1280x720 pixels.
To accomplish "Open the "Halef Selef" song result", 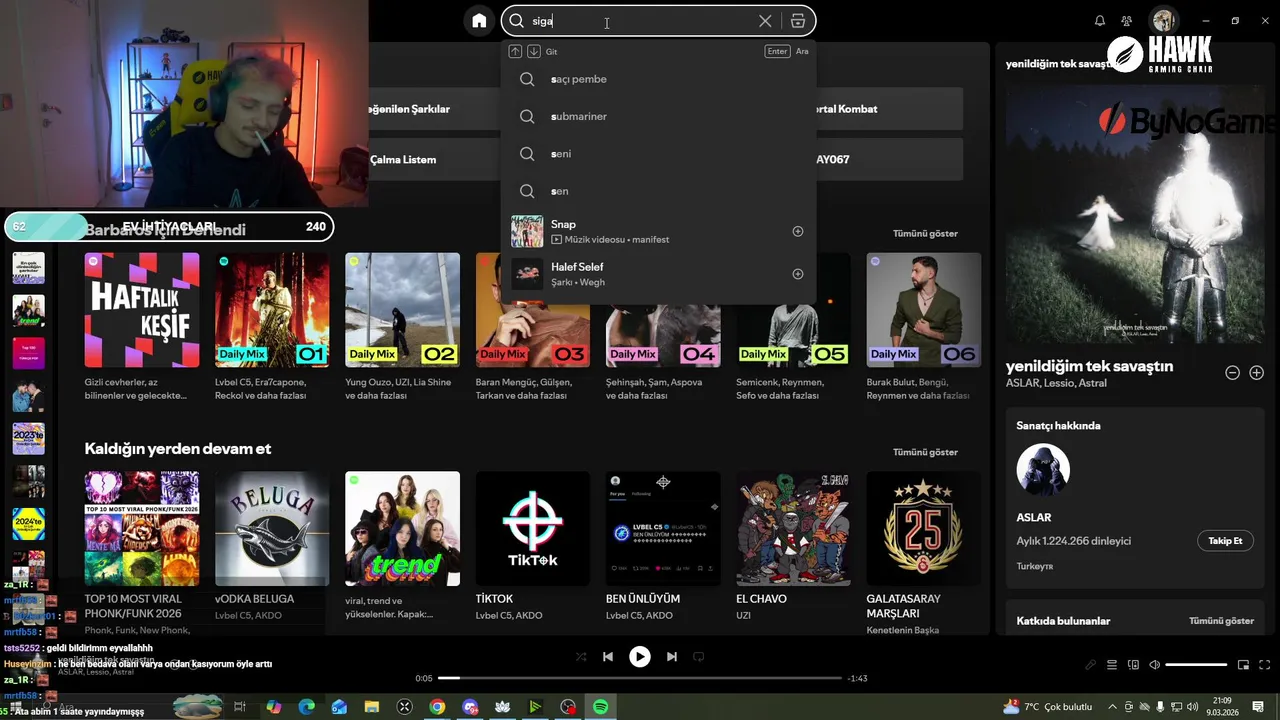I will pos(659,274).
